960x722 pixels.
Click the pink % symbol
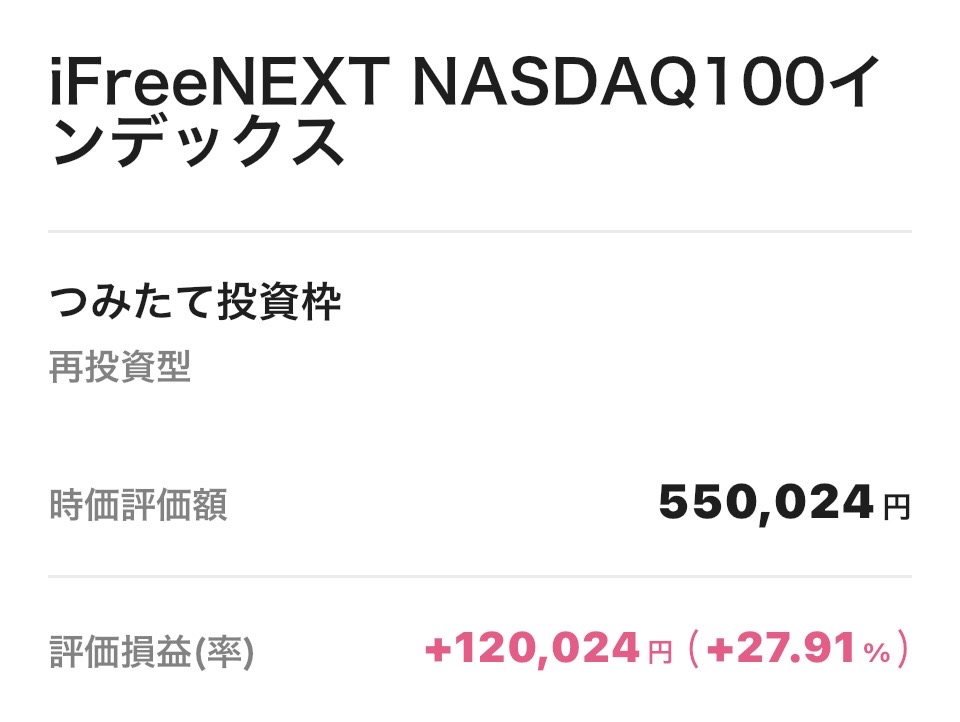pos(876,654)
